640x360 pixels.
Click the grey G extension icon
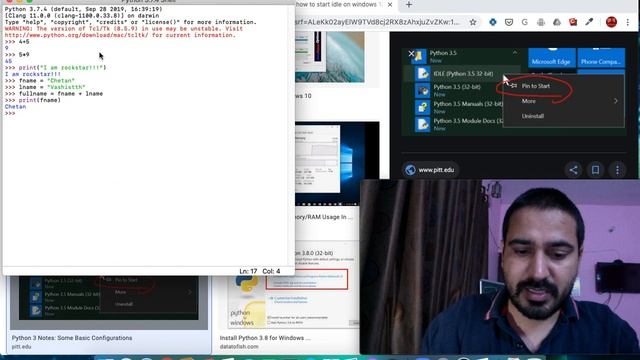point(524,22)
